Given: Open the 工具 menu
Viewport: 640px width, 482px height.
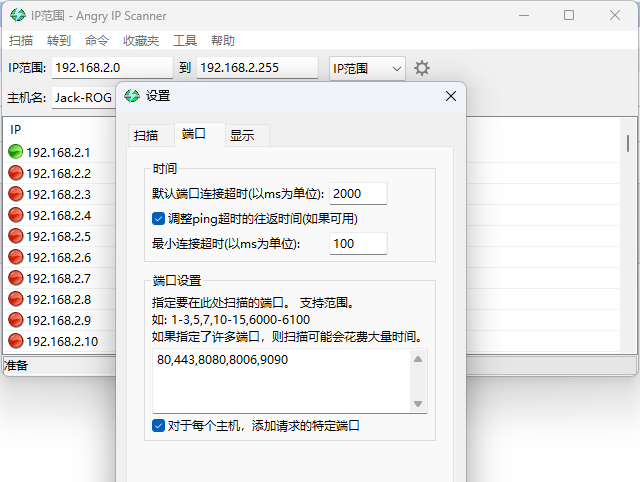Looking at the screenshot, I should (x=185, y=41).
